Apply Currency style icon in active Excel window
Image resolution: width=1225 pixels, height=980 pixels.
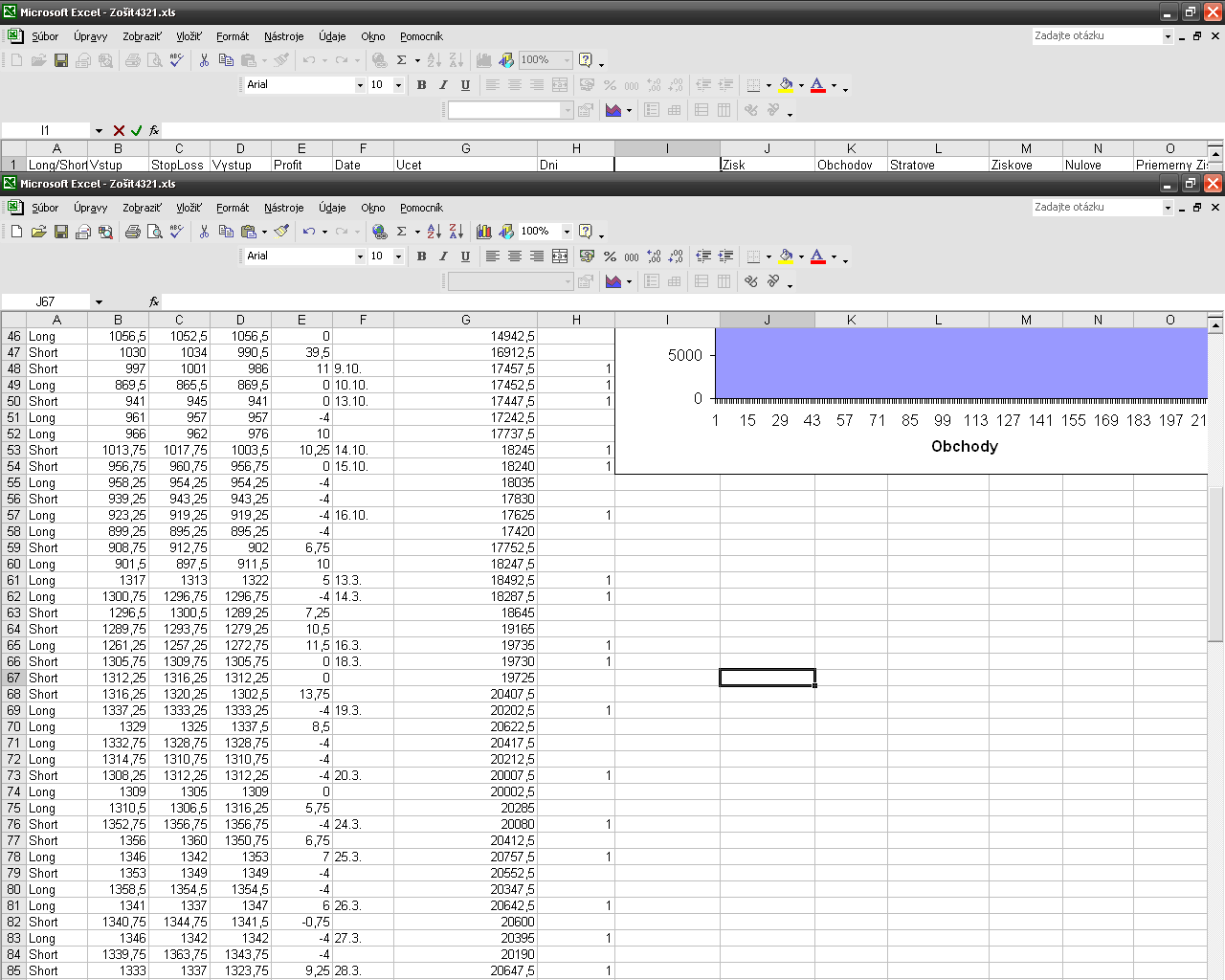tap(587, 256)
